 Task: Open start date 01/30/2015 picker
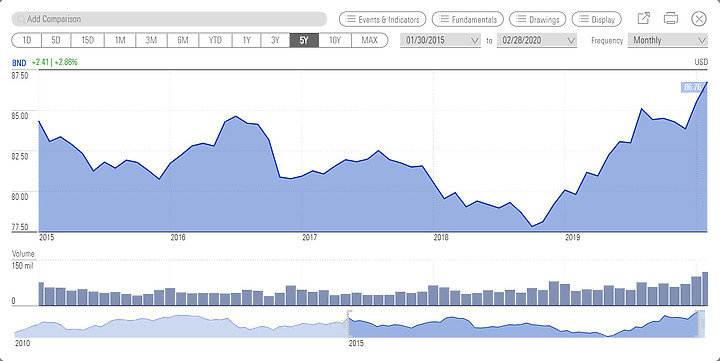click(x=440, y=40)
